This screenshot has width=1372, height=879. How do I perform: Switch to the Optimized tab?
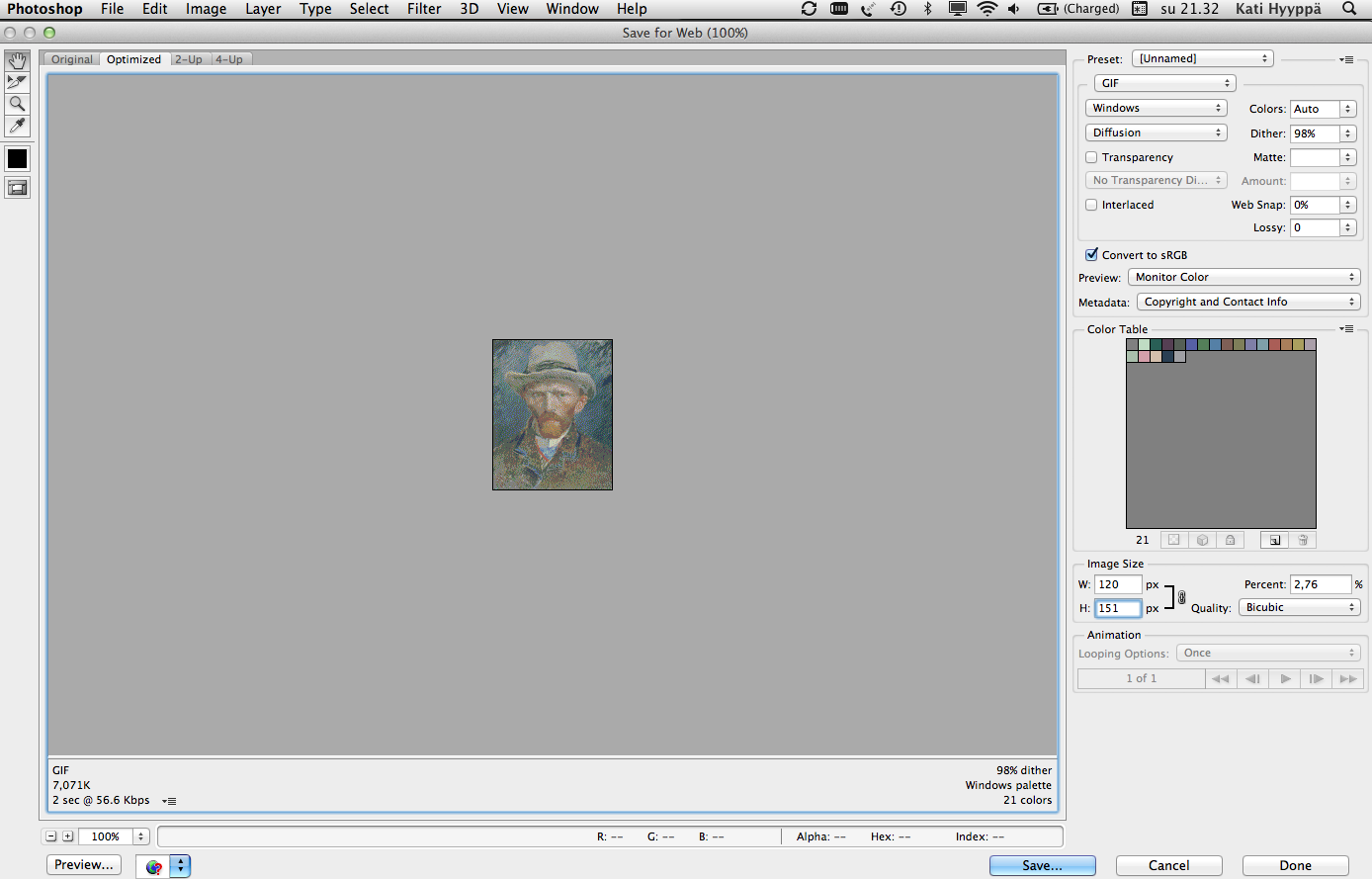[134, 59]
